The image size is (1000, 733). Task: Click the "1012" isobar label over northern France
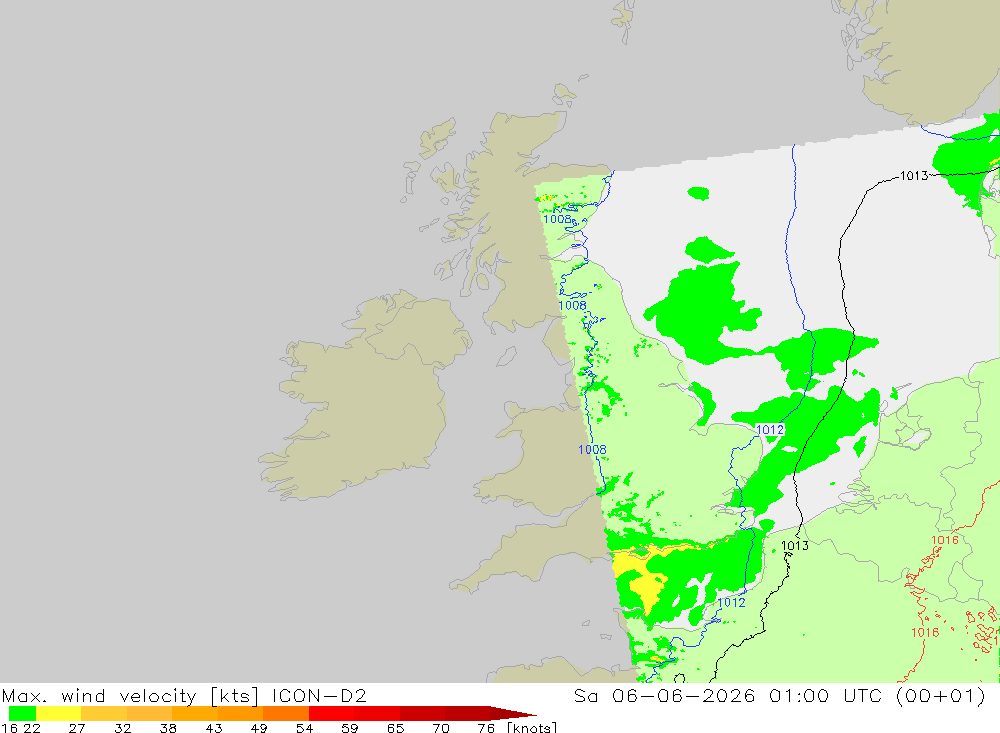coord(731,602)
